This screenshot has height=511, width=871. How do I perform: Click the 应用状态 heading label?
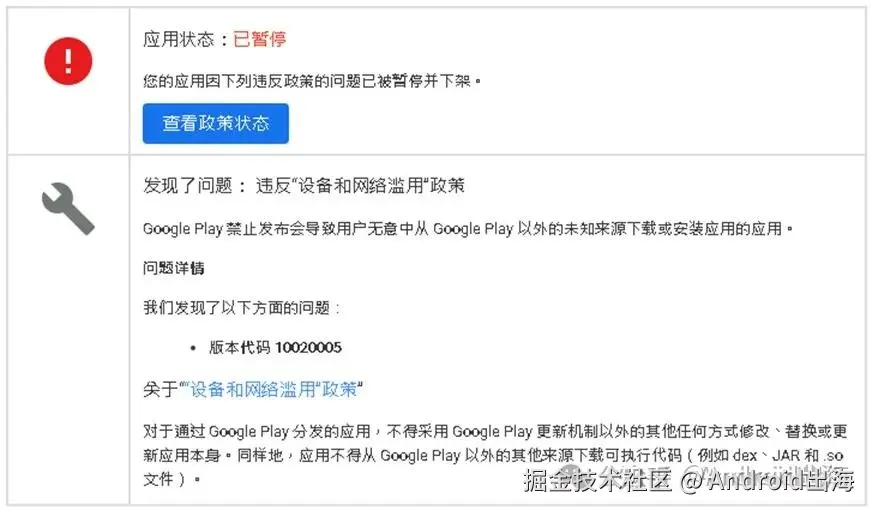pos(178,39)
